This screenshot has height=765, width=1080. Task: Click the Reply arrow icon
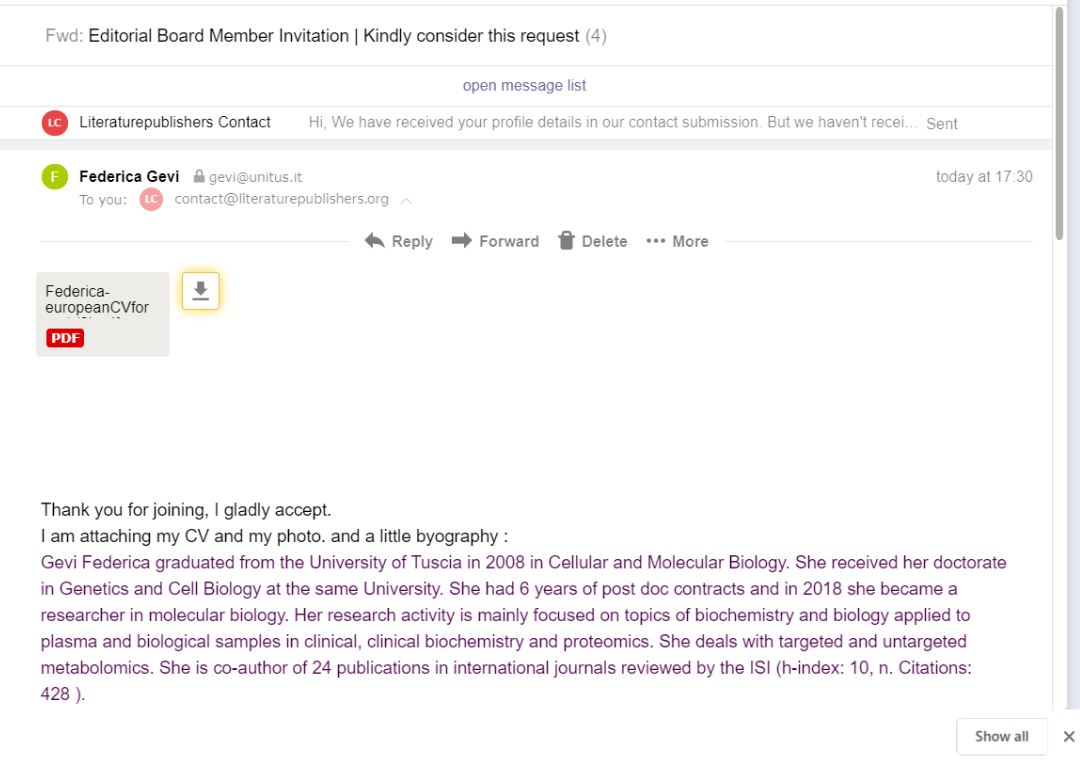[375, 241]
